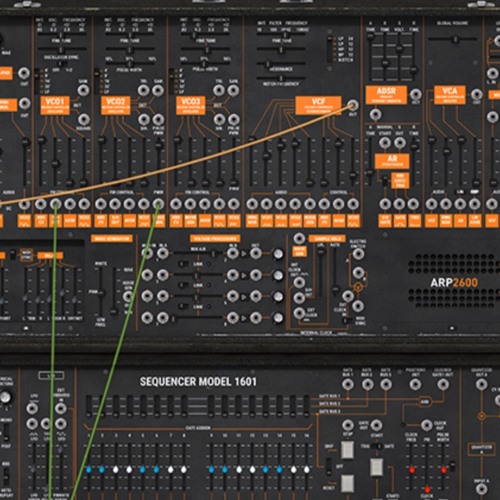Viewport: 500px width, 500px height.
Task: Change the VCO2 octave range selector
Action: [x=96, y=81]
